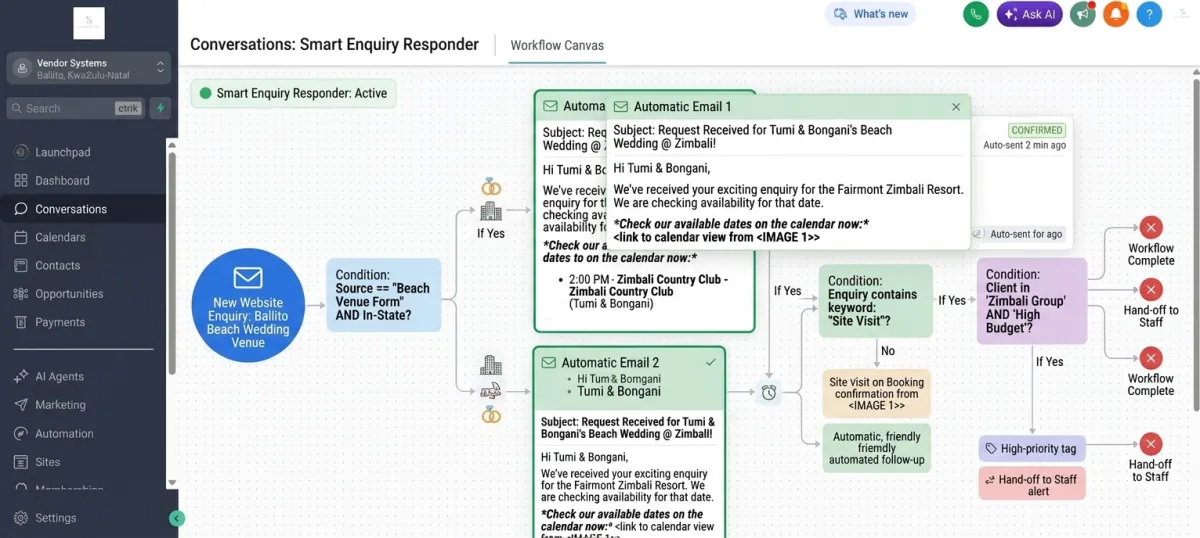Viewport: 1200px width, 538px height.
Task: Click the envelope icon on Automatic Email 2
Action: pos(549,363)
